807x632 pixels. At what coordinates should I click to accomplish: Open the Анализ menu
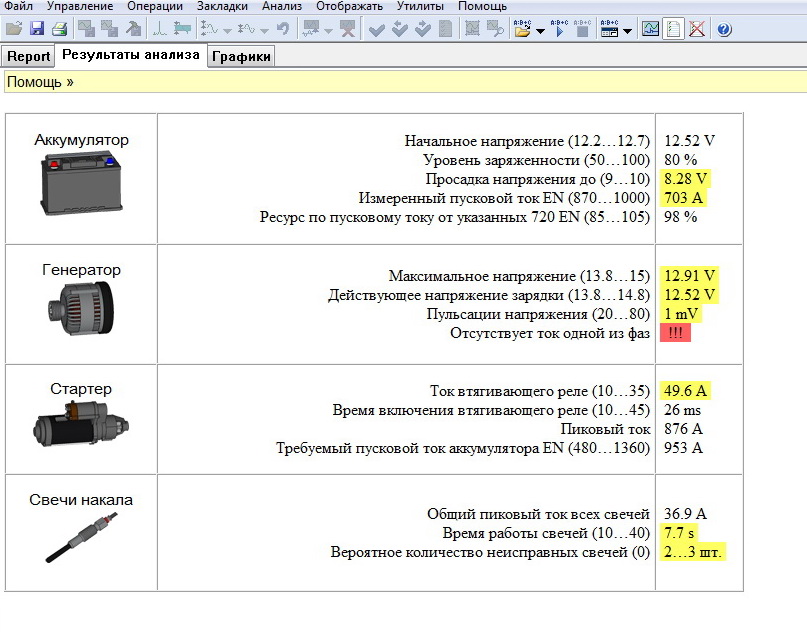(x=281, y=7)
